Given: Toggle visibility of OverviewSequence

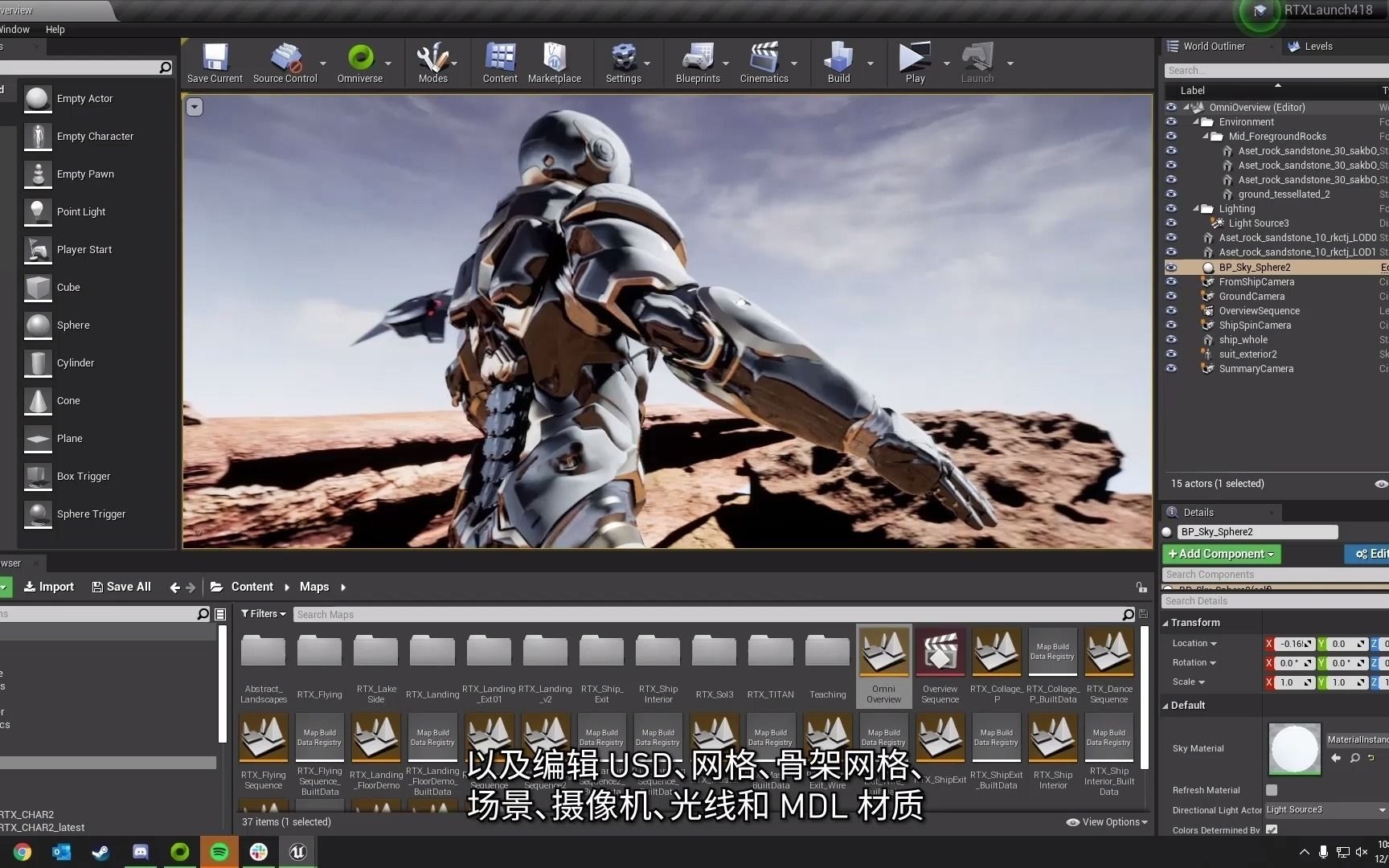Looking at the screenshot, I should [x=1171, y=311].
